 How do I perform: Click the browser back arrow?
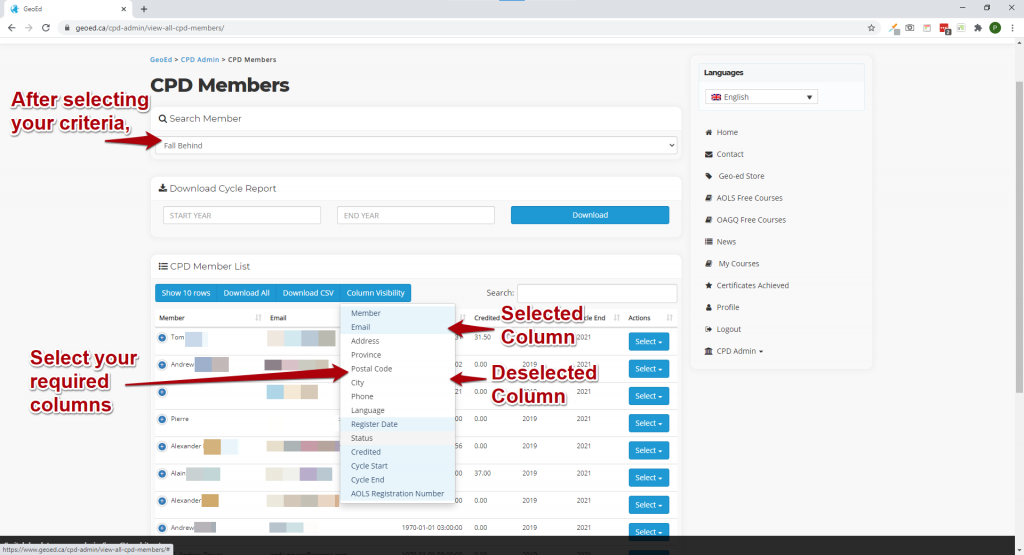(x=11, y=28)
